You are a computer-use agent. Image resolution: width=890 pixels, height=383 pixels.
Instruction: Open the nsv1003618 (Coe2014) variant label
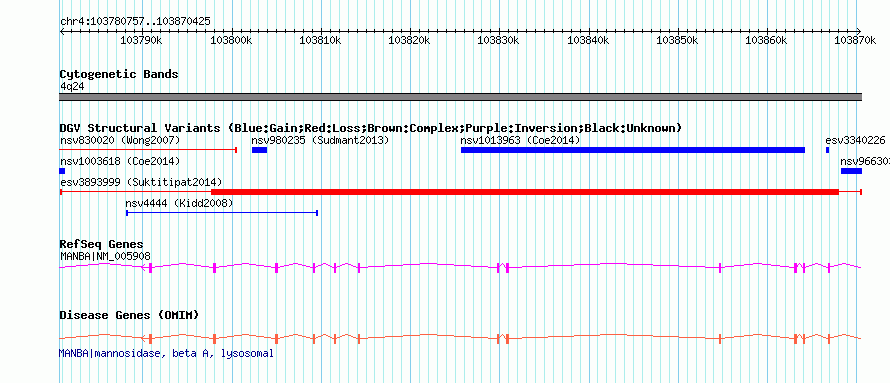point(120,161)
